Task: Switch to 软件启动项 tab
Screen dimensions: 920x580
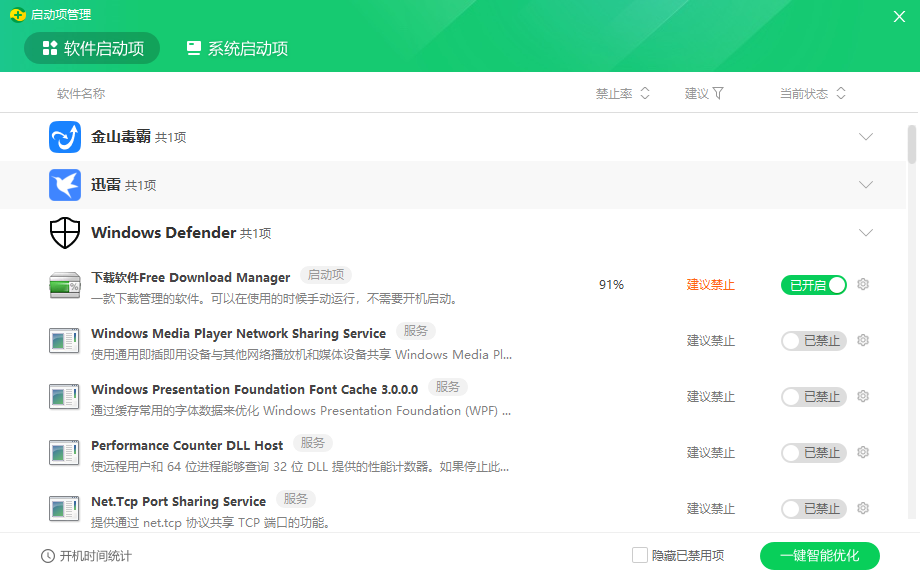Action: 92,48
